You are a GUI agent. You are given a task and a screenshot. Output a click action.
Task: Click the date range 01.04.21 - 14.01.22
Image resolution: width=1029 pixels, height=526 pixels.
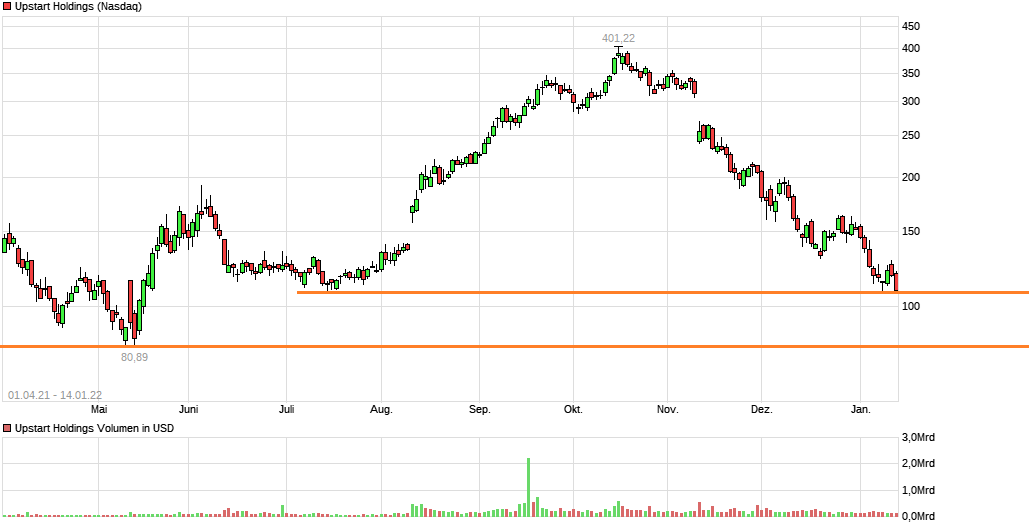coord(54,395)
